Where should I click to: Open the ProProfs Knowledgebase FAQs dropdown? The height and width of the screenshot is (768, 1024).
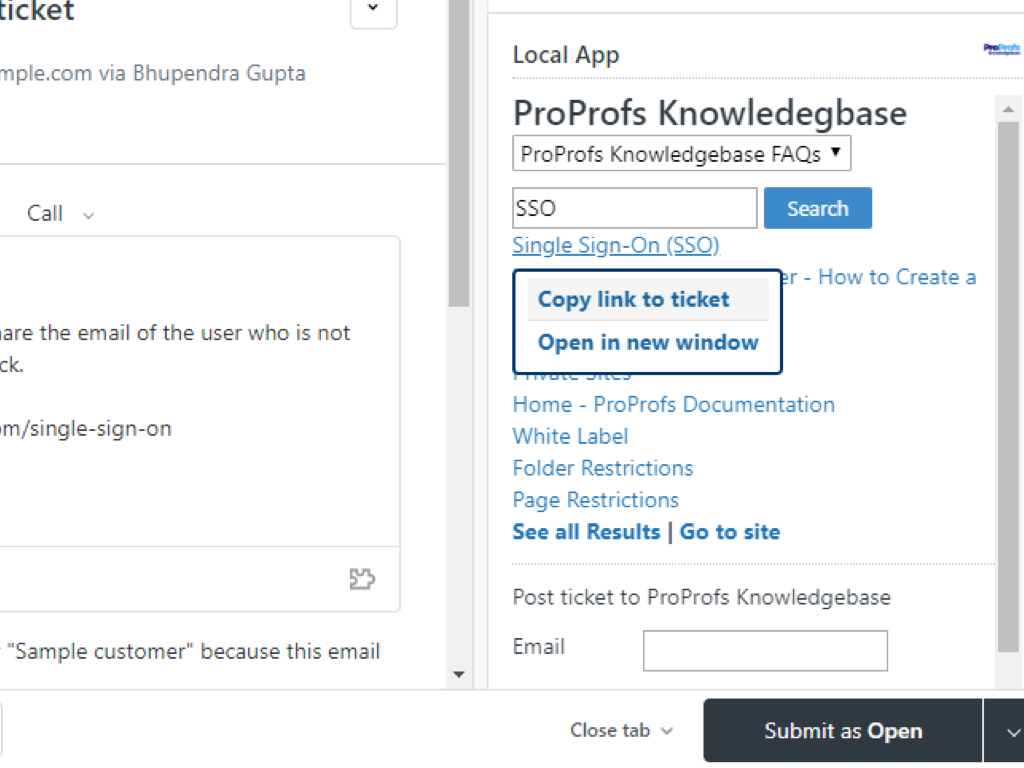(x=681, y=154)
